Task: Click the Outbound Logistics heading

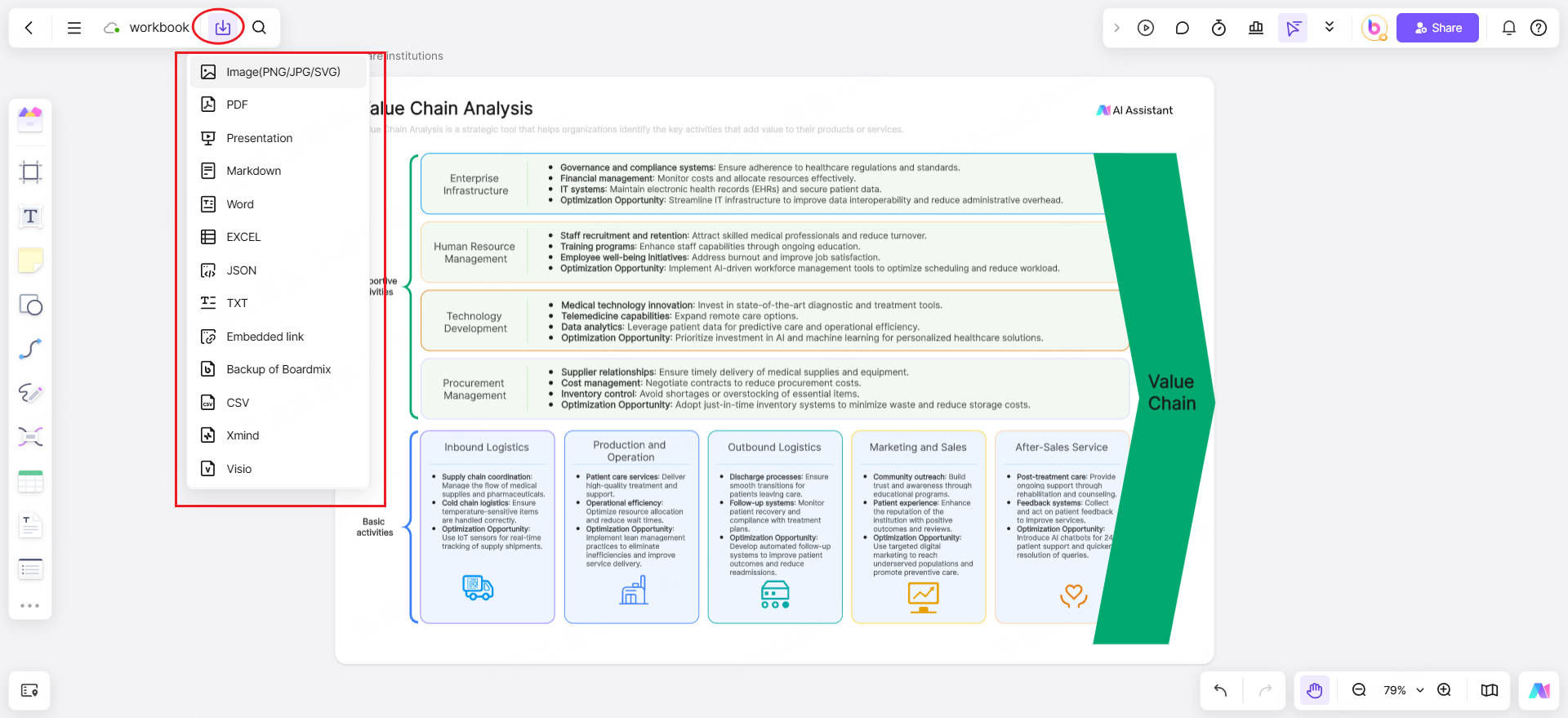Action: pyautogui.click(x=774, y=448)
